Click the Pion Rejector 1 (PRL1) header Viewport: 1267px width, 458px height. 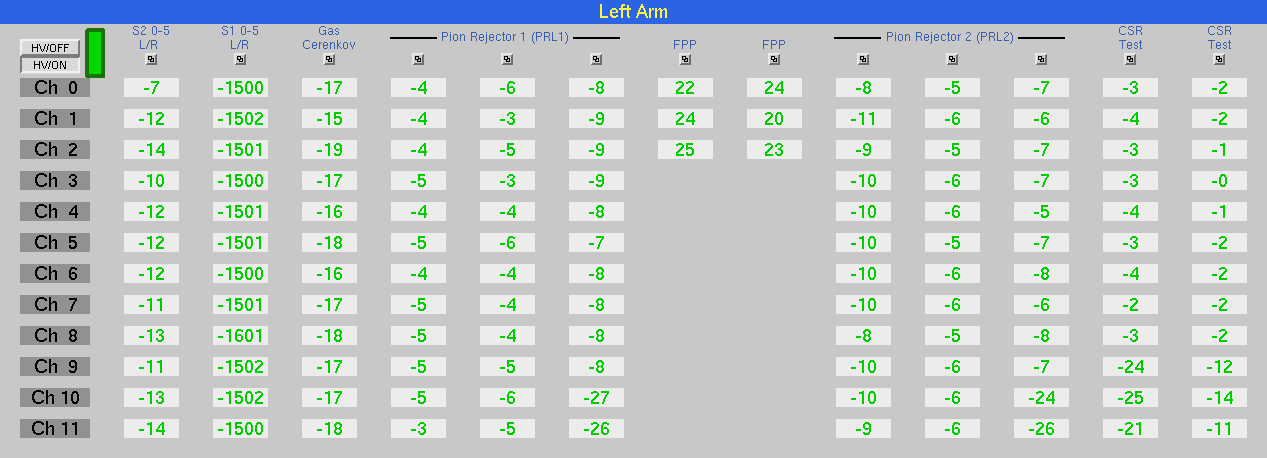tap(505, 37)
